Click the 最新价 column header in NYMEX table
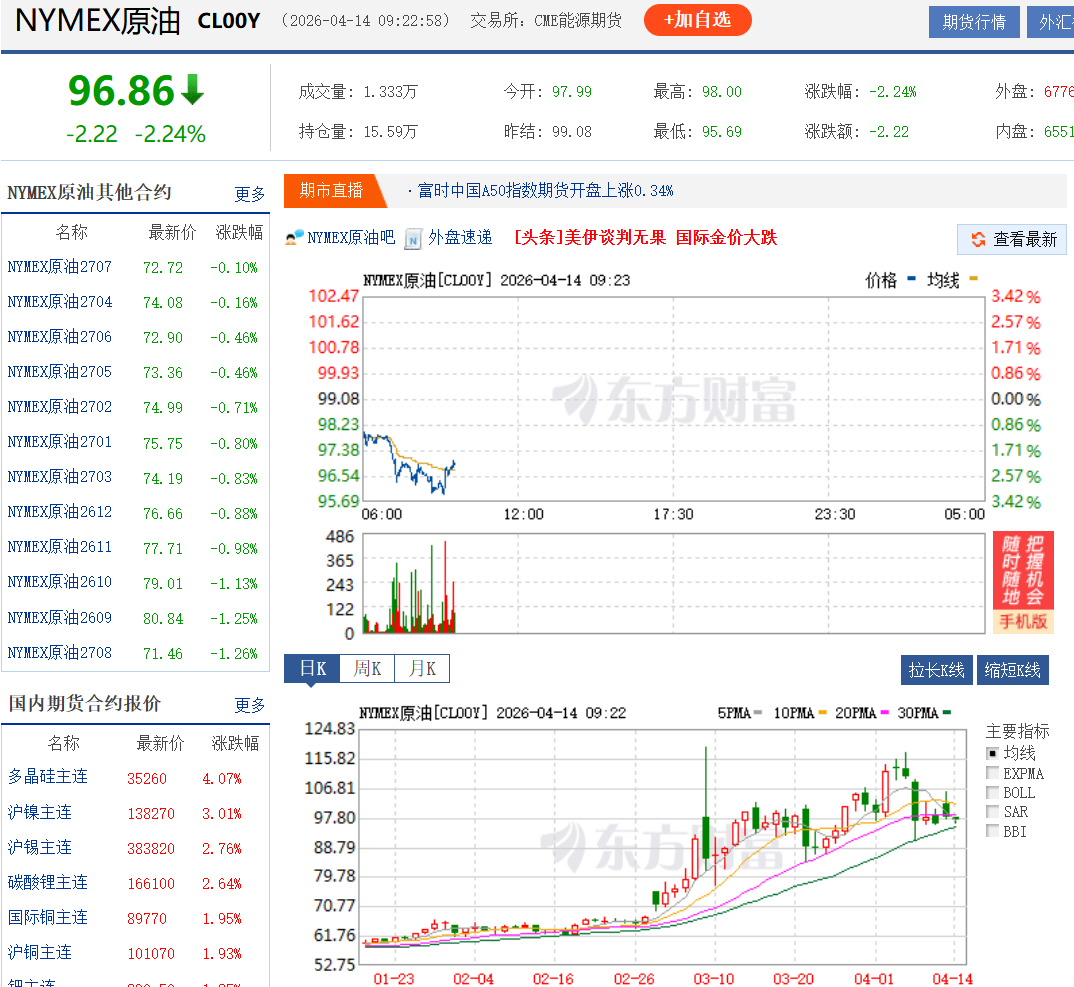1074x987 pixels. click(x=172, y=232)
